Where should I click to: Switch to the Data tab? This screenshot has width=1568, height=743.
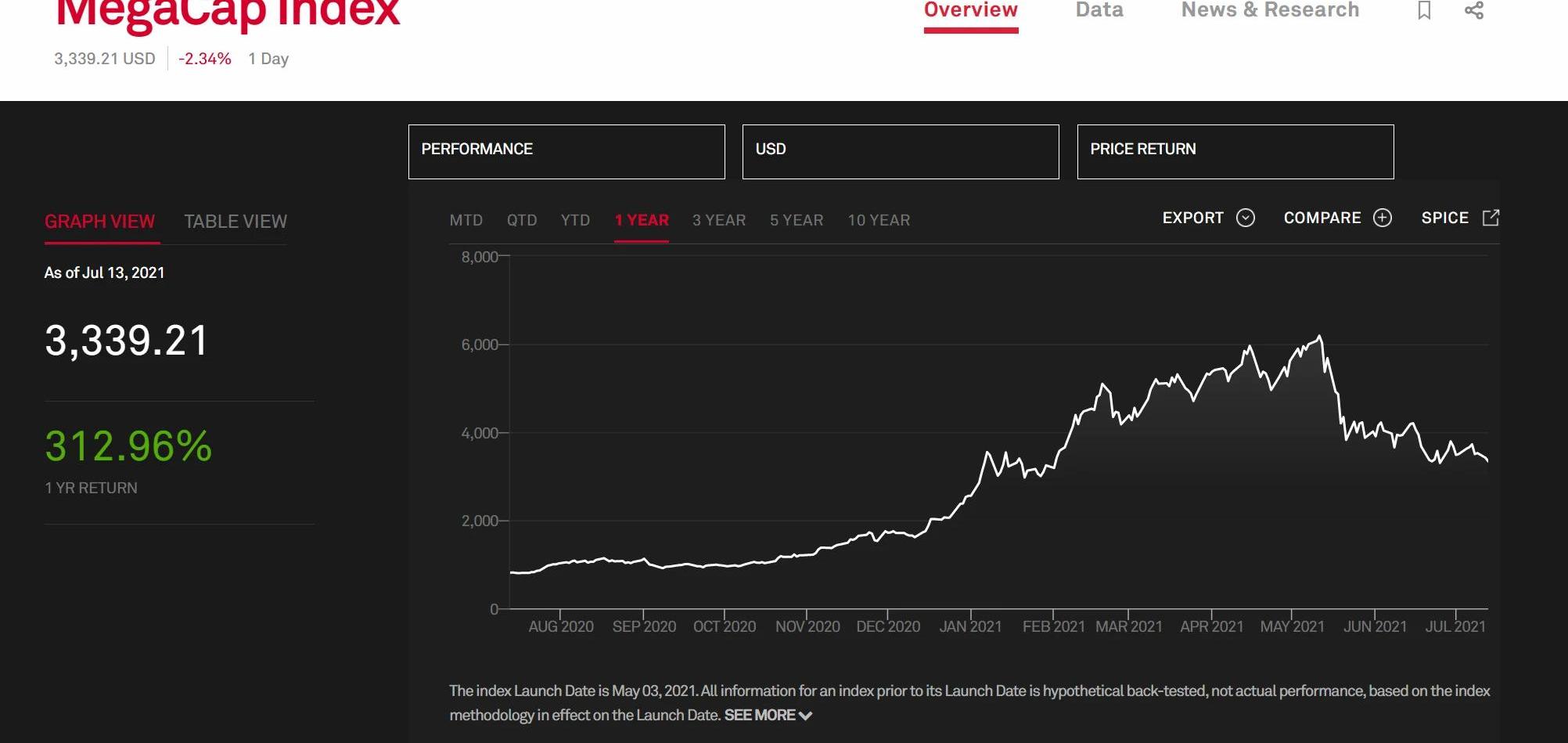point(1099,10)
